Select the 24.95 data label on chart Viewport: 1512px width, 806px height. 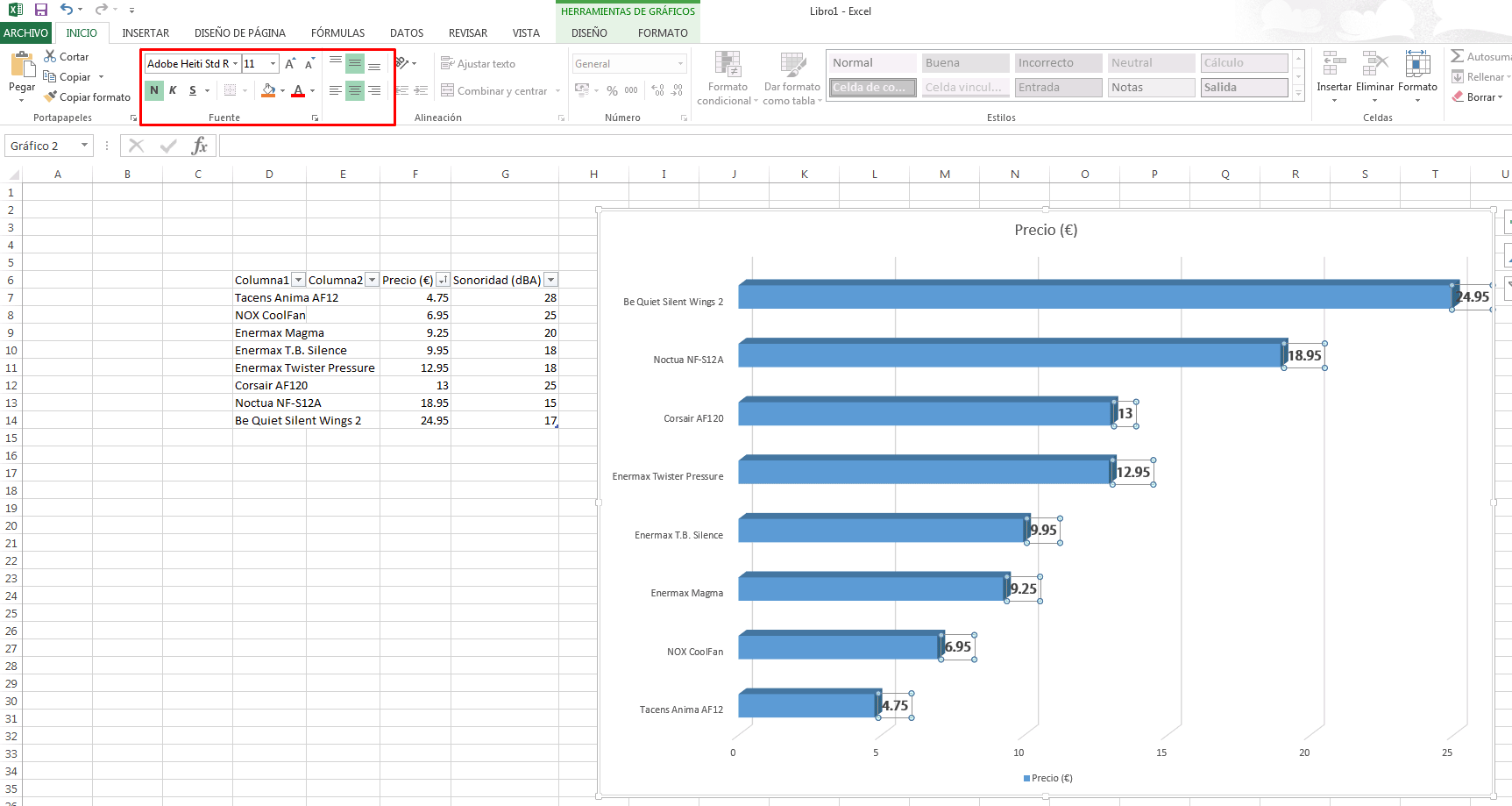pos(1473,297)
